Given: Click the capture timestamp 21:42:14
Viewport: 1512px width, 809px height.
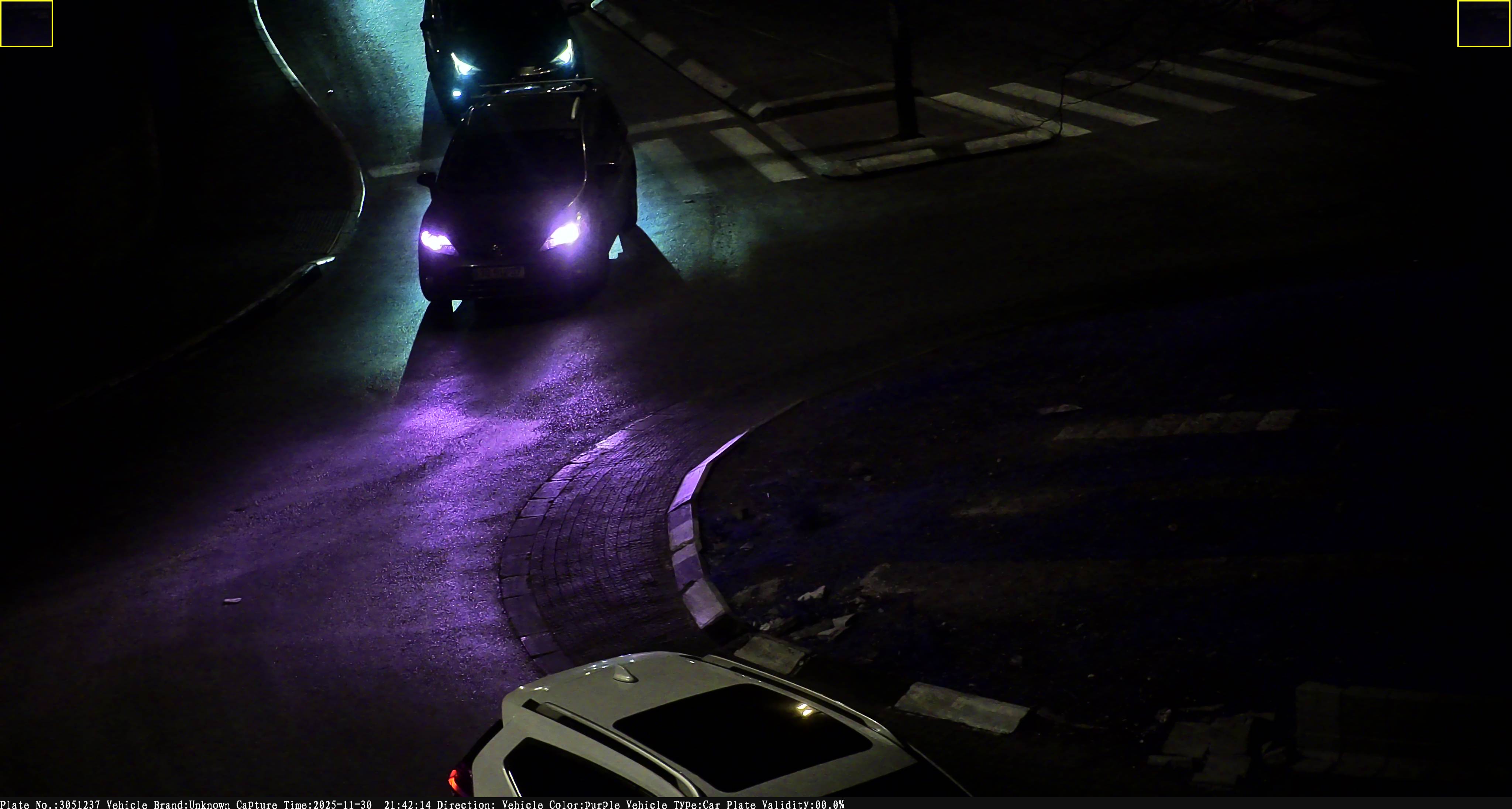Looking at the screenshot, I should [408, 804].
